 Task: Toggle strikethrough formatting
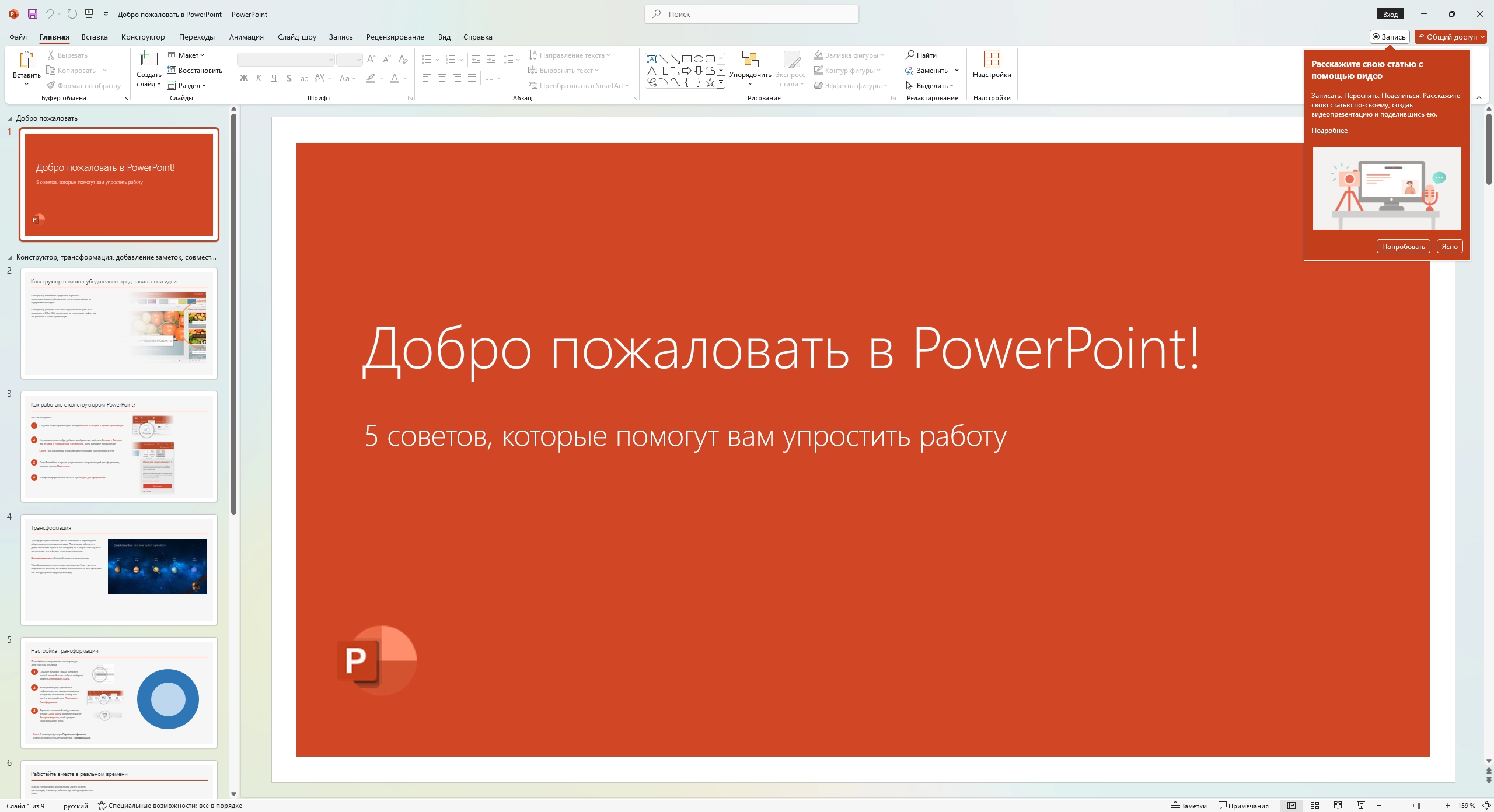click(304, 78)
